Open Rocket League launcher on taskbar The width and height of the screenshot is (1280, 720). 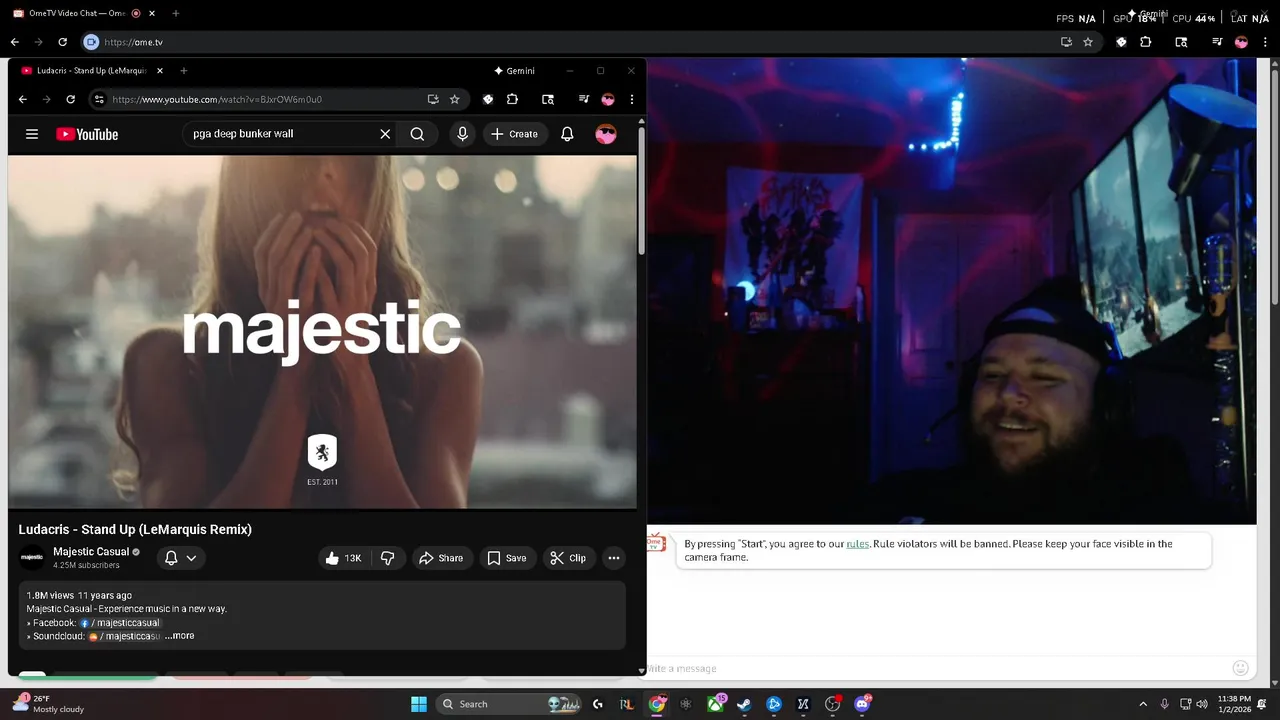[627, 704]
